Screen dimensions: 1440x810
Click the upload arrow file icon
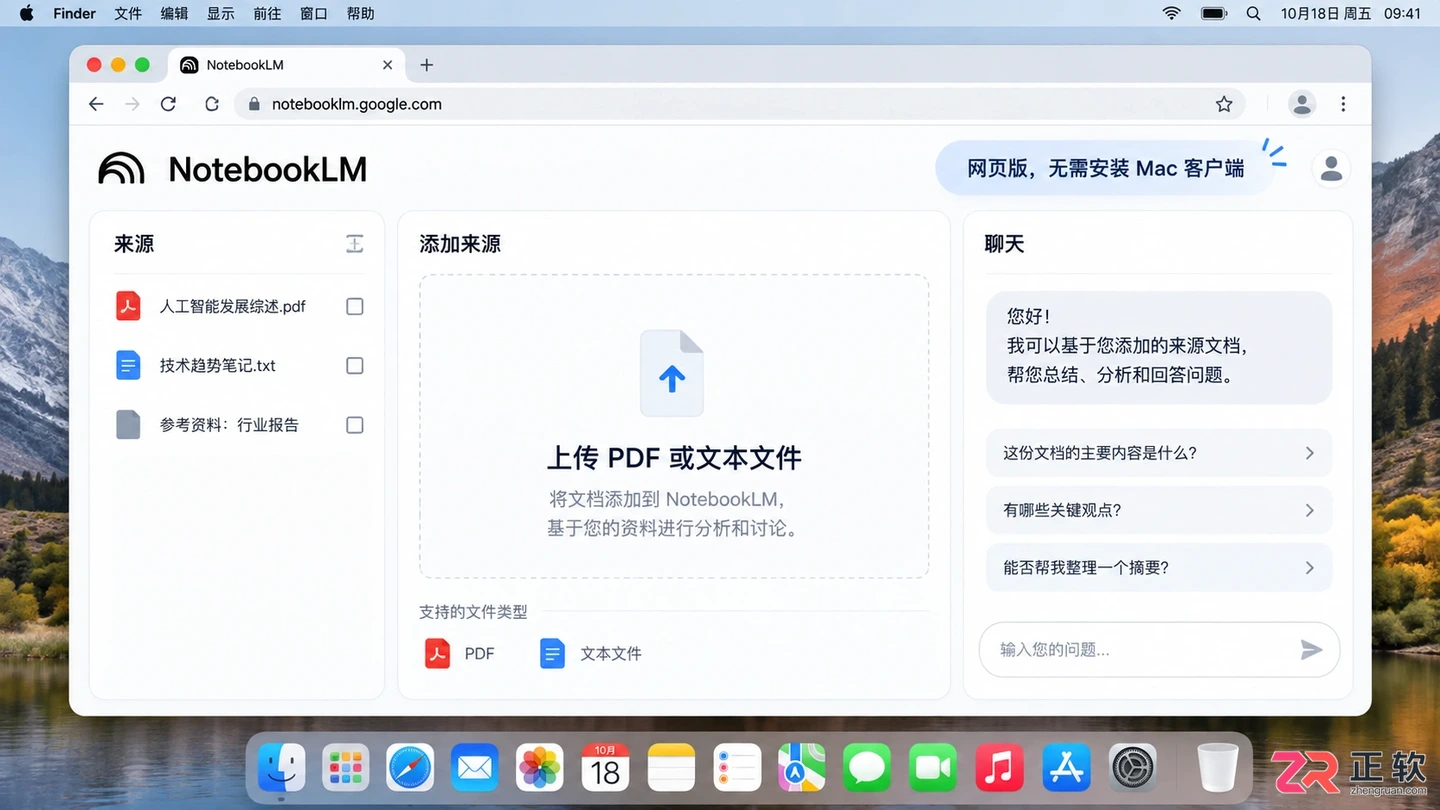(672, 373)
